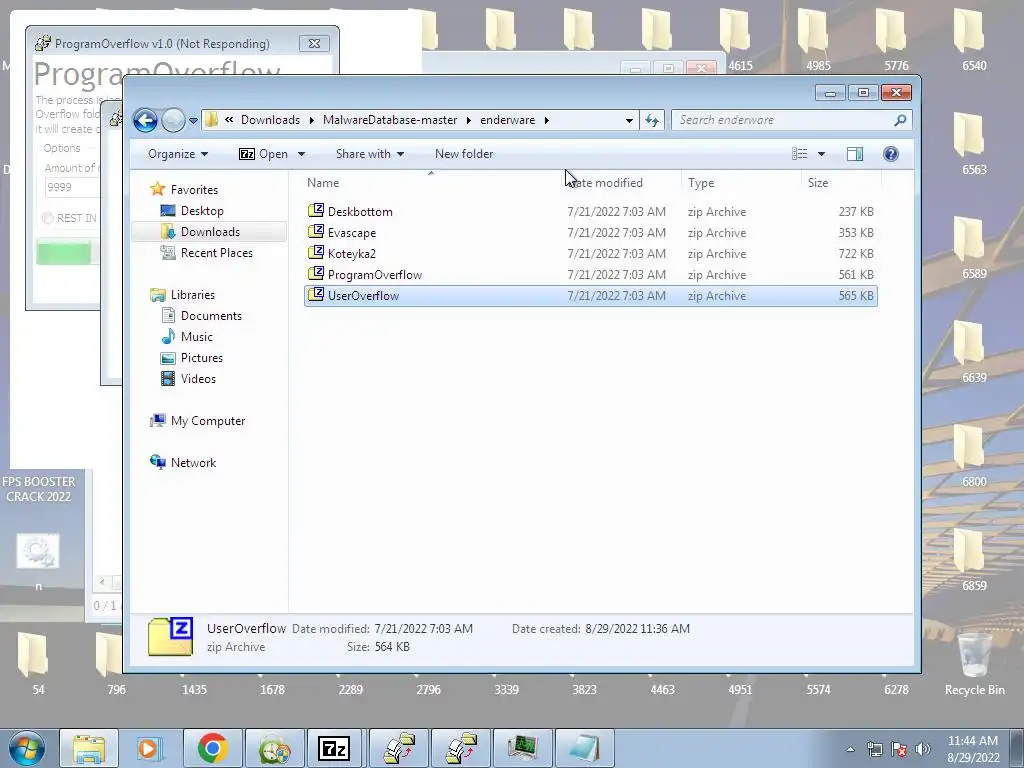The image size is (1024, 768).
Task: Open the Organize menu
Action: click(x=178, y=154)
